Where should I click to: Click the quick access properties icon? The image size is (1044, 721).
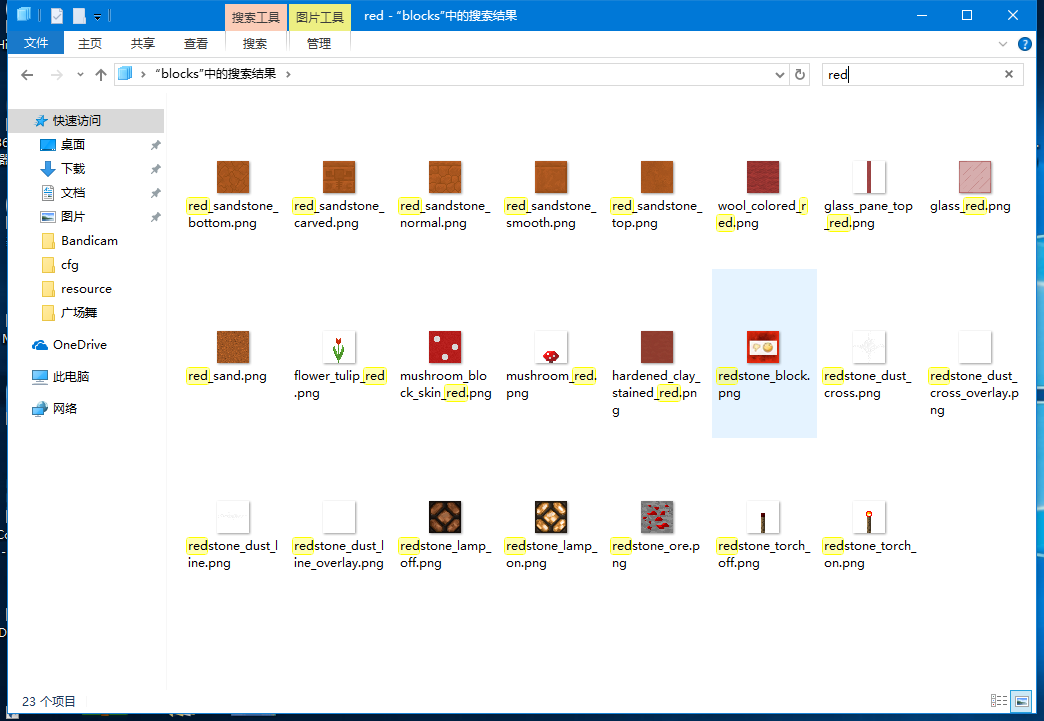57,16
